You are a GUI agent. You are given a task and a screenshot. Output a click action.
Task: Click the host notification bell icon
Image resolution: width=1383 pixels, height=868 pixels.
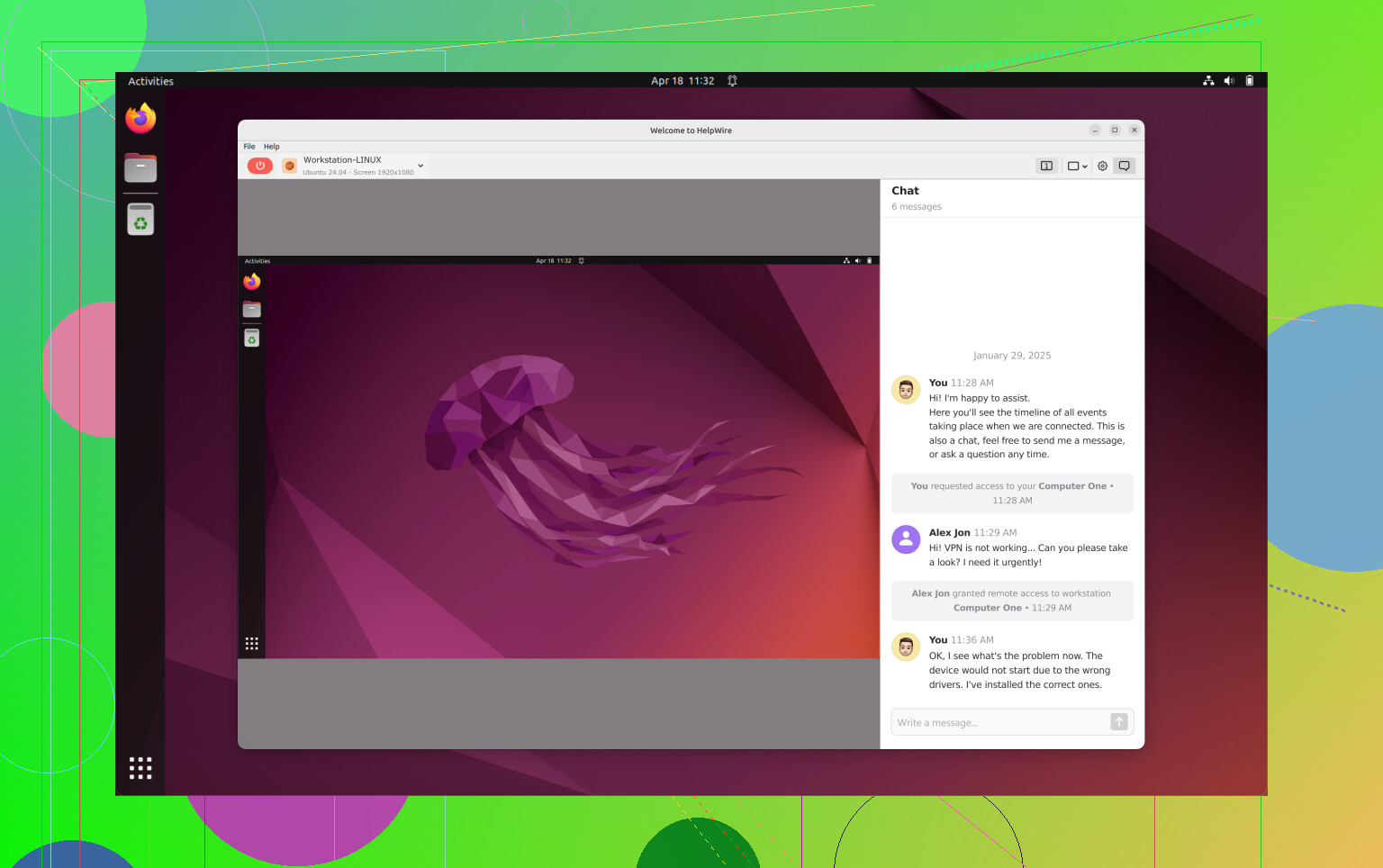point(732,81)
